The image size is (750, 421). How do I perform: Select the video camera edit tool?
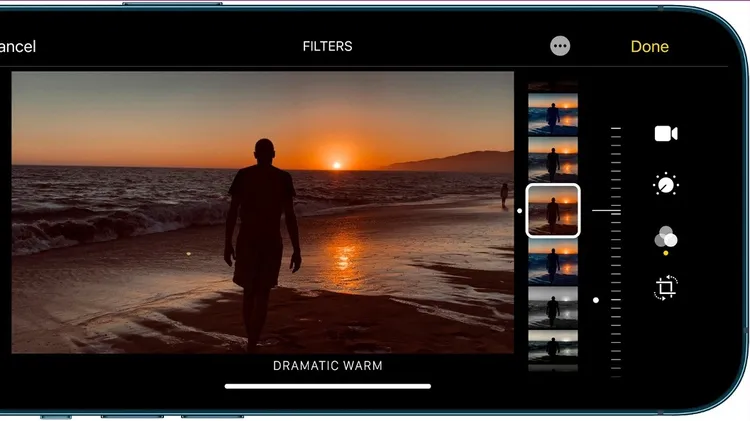[666, 133]
